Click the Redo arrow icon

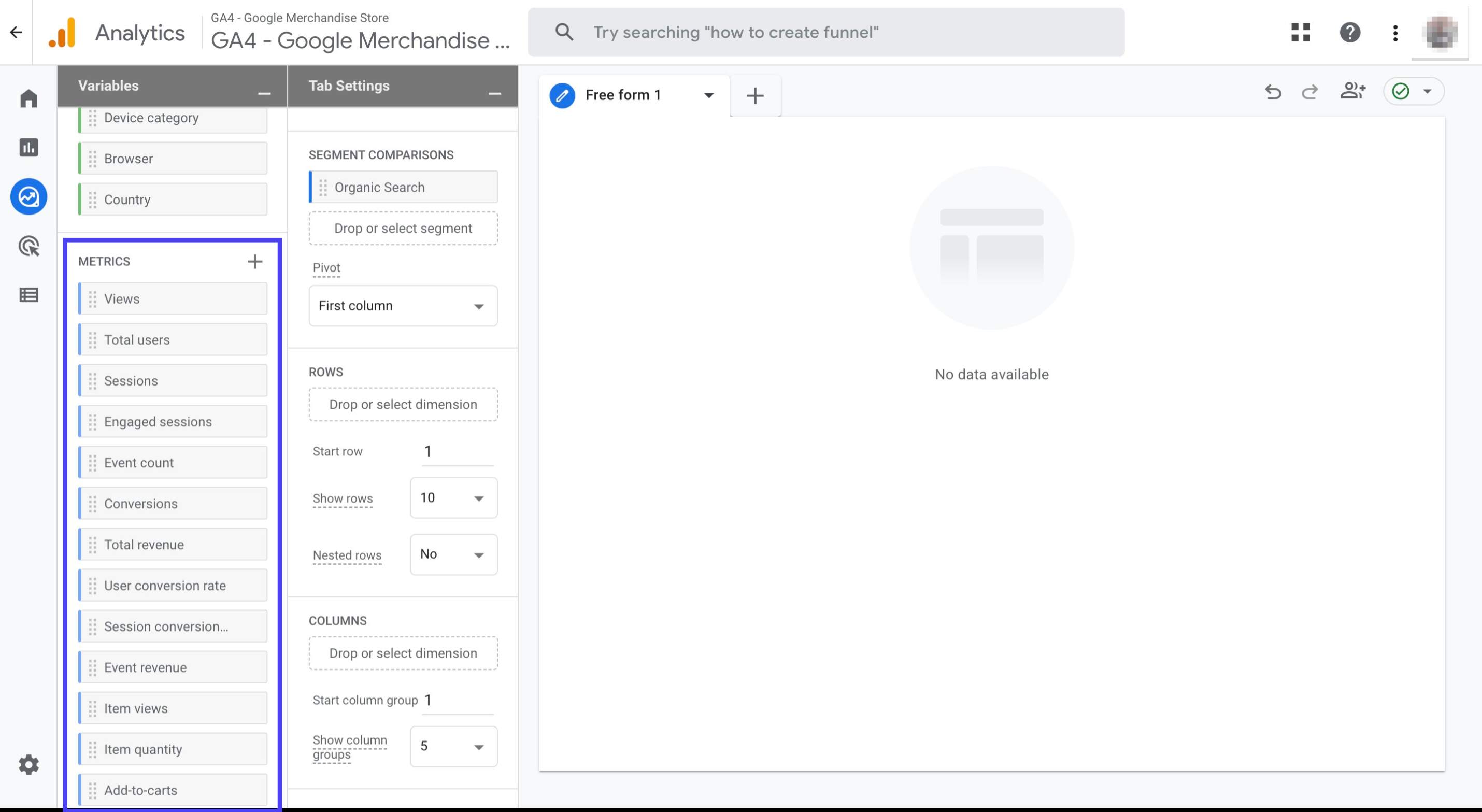pos(1309,92)
